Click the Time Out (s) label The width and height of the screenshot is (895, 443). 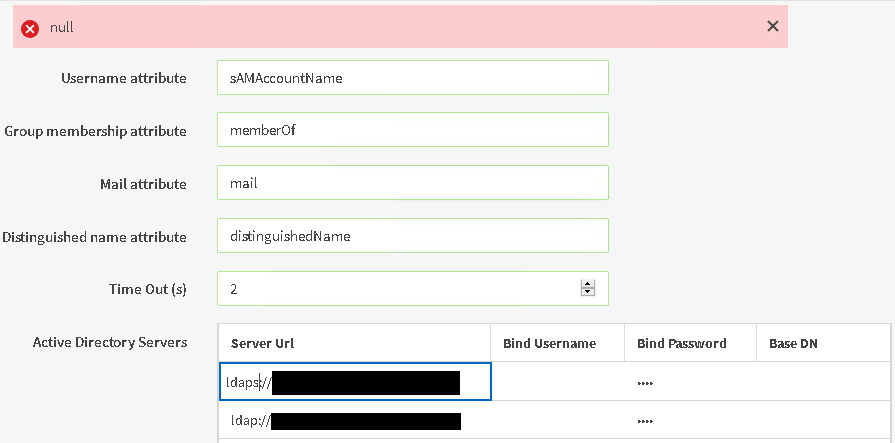(148, 289)
